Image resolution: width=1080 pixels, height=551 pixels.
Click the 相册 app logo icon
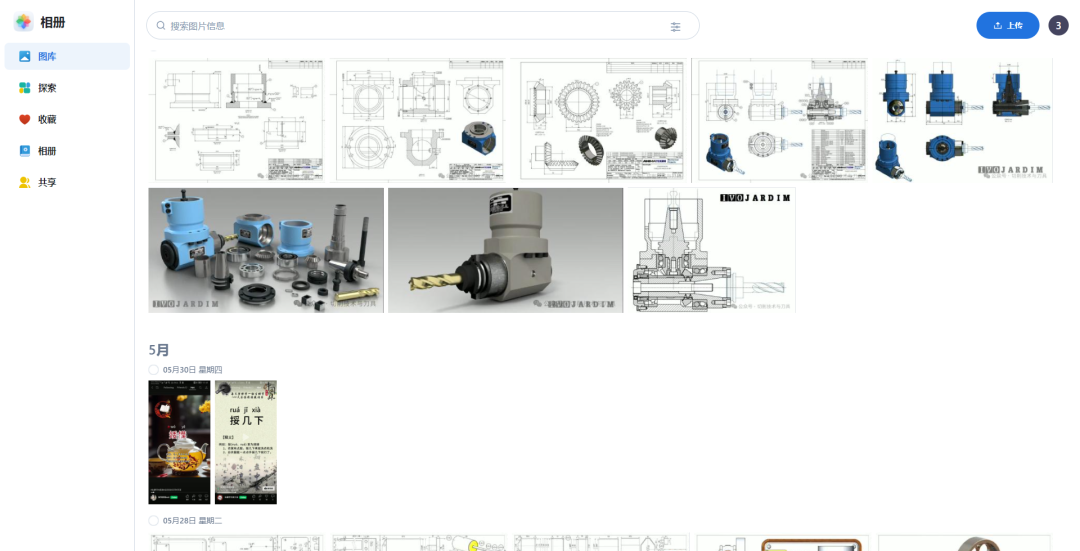[x=23, y=22]
